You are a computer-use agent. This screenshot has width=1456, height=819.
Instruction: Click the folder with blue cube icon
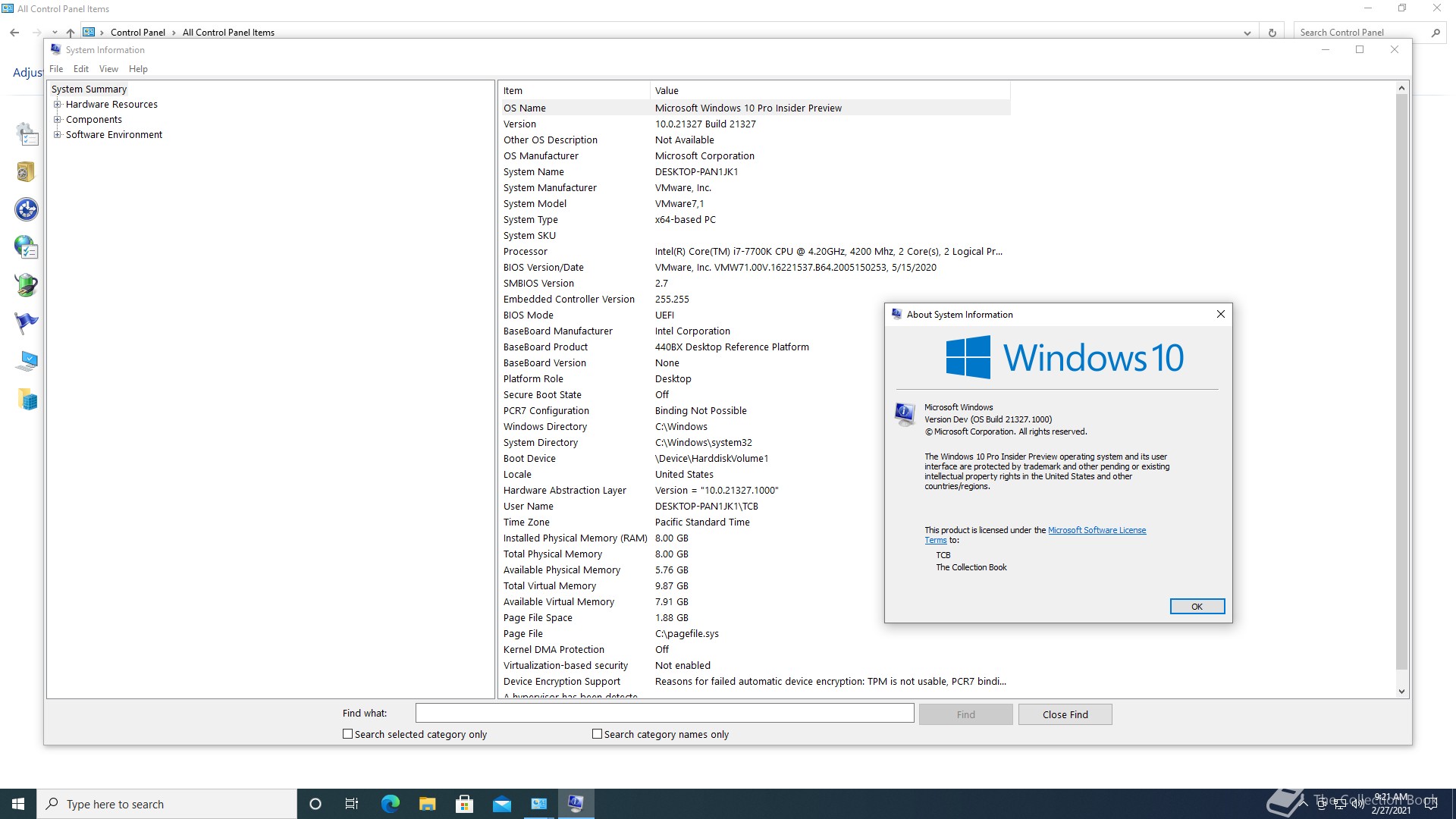(27, 400)
